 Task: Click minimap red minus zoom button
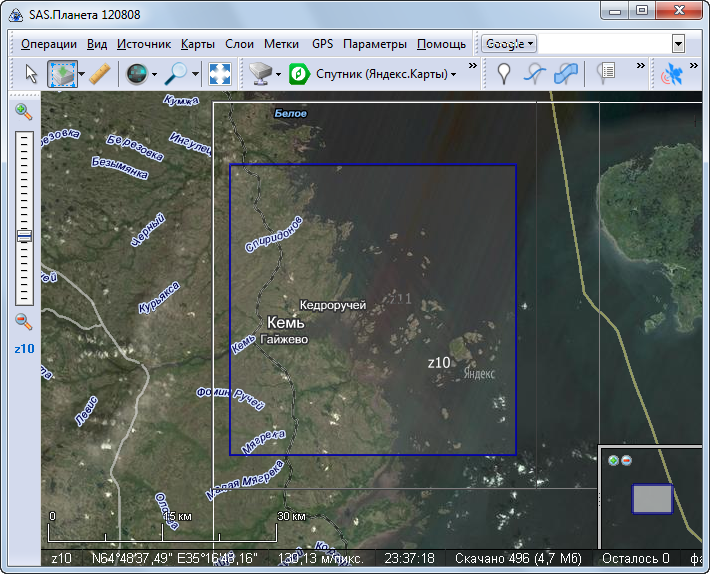(627, 460)
